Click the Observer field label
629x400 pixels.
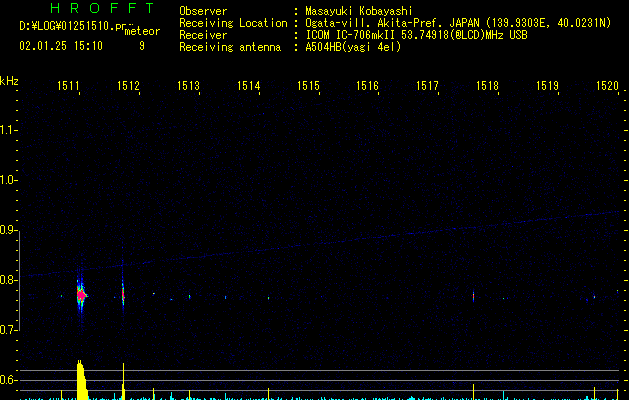pos(203,11)
